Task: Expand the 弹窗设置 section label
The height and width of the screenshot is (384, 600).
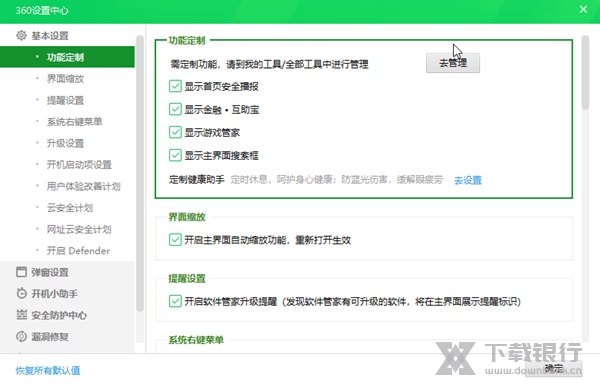Action: point(50,272)
